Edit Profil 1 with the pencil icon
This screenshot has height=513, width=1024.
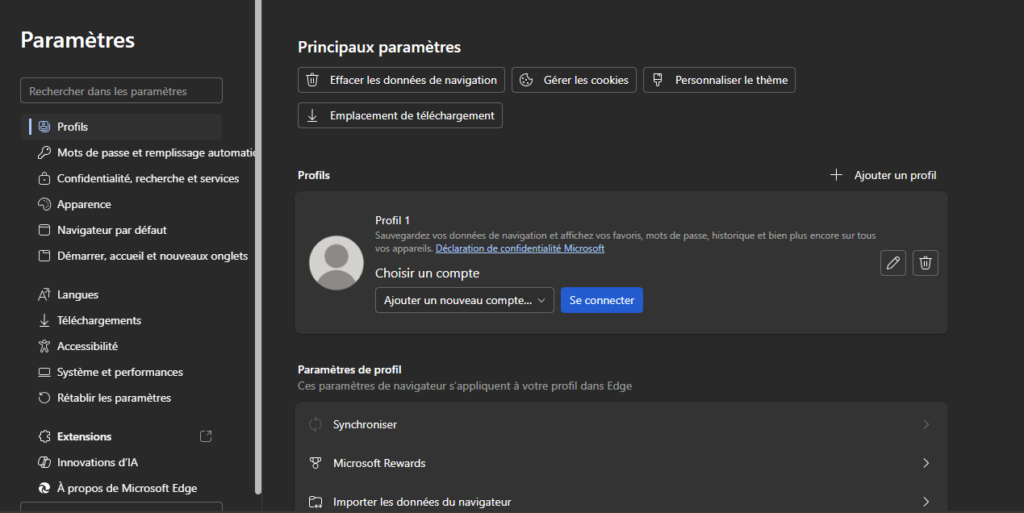point(893,263)
